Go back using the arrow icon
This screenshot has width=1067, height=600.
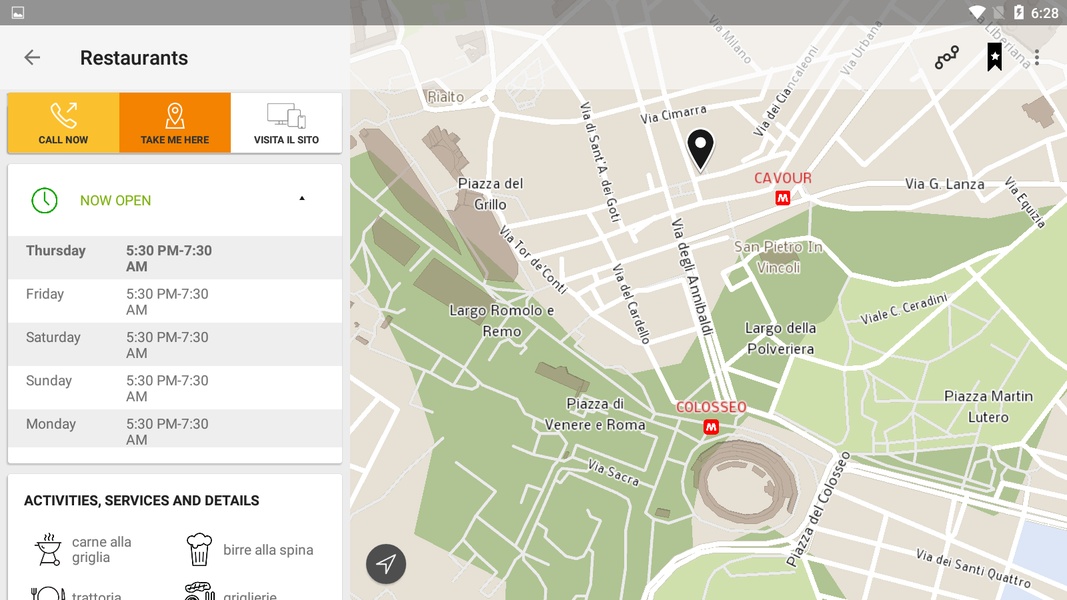[32, 58]
